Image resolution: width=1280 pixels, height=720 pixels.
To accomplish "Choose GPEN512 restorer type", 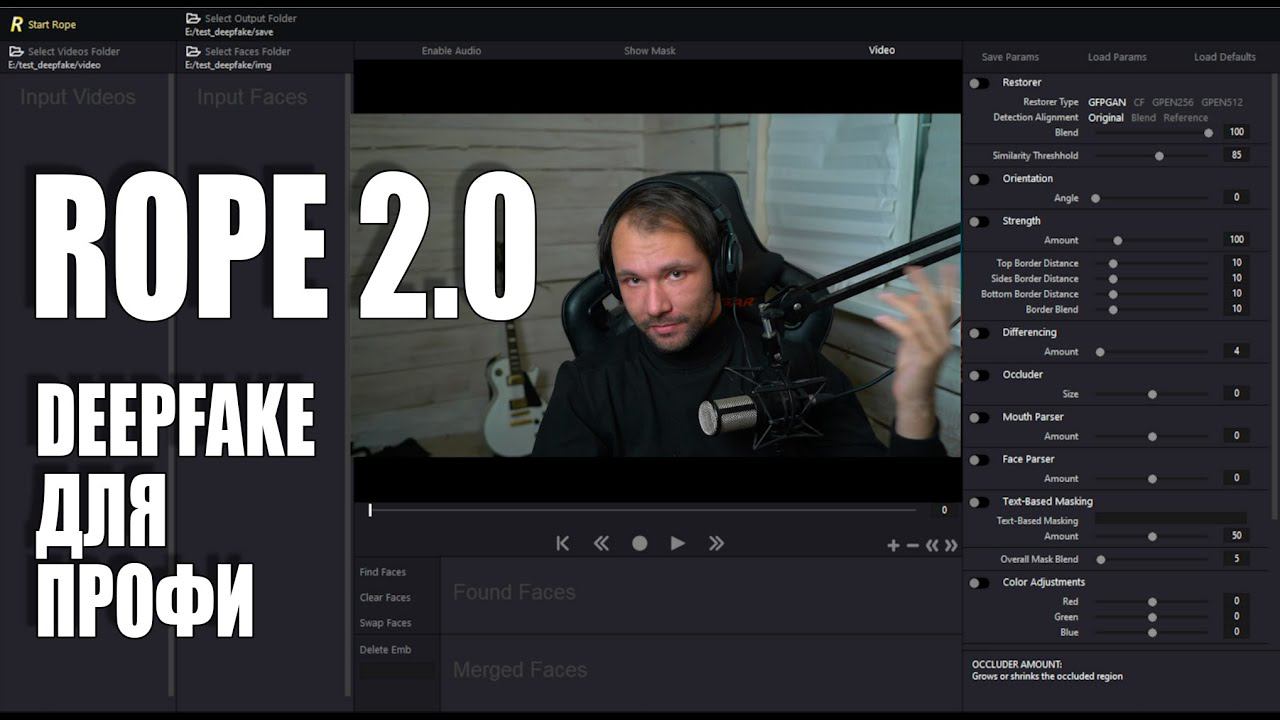I will coord(1222,102).
